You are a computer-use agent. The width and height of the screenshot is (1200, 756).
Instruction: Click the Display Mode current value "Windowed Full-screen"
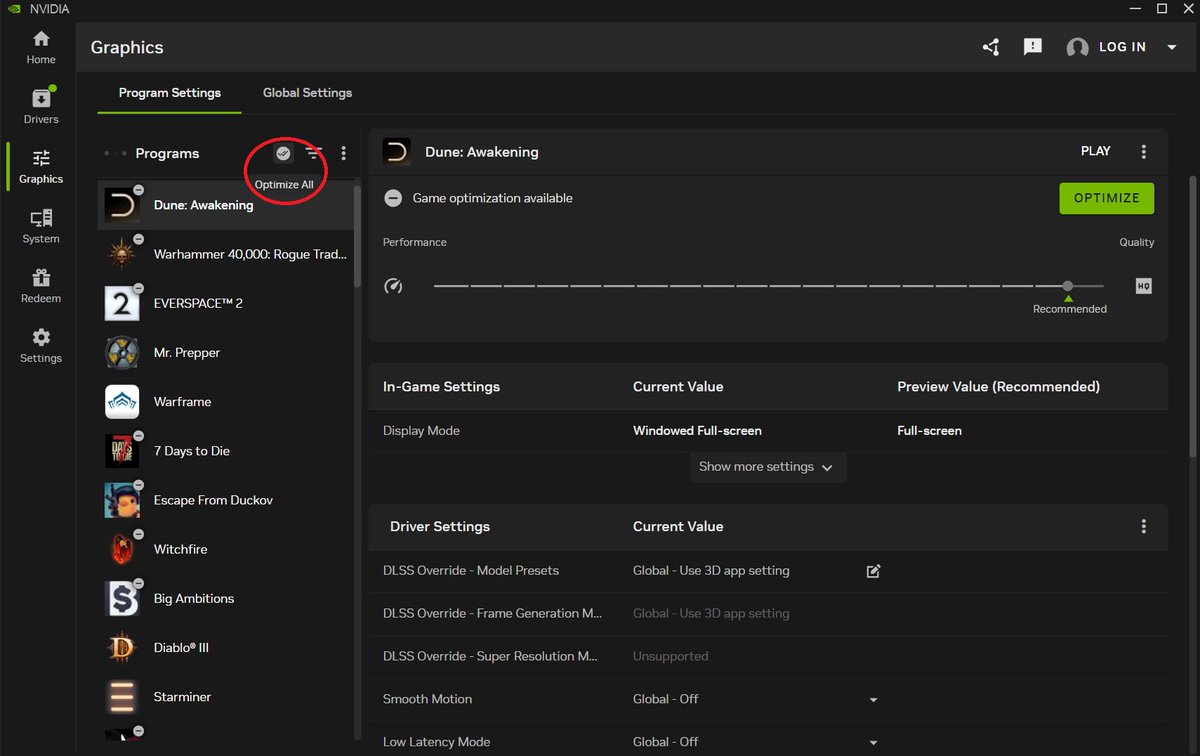[697, 431]
